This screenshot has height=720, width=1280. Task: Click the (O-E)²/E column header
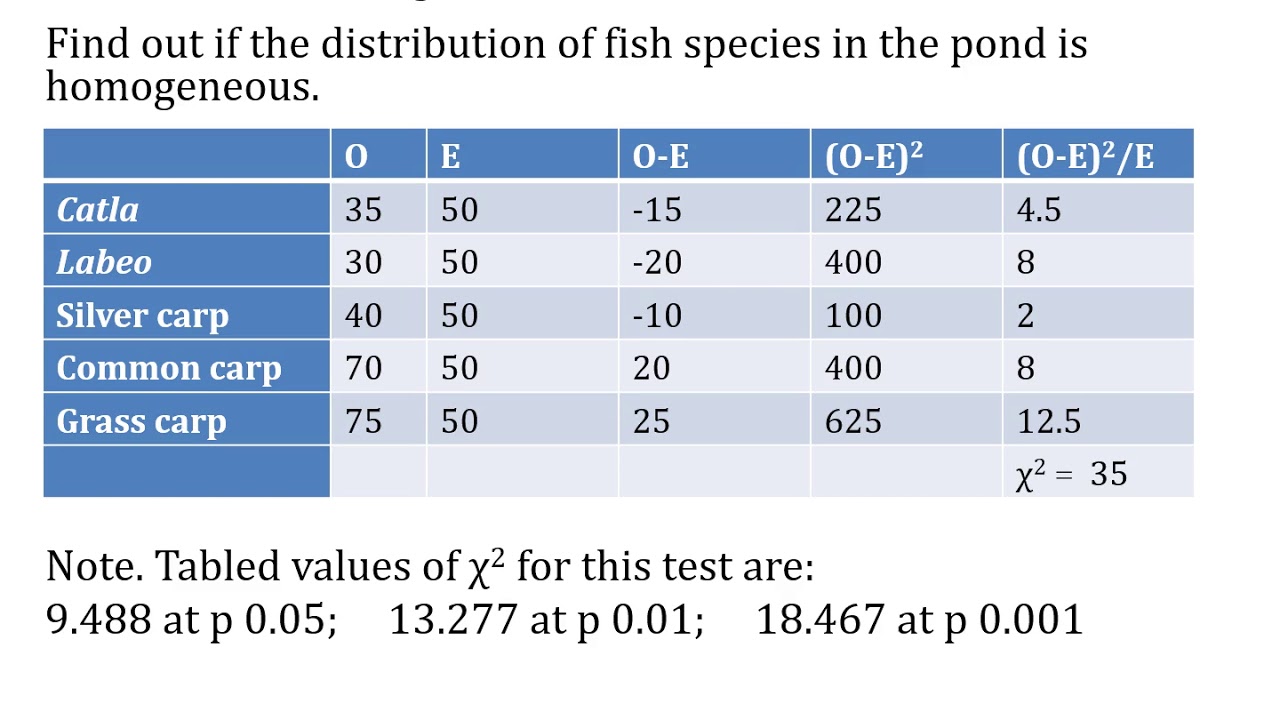point(1085,157)
